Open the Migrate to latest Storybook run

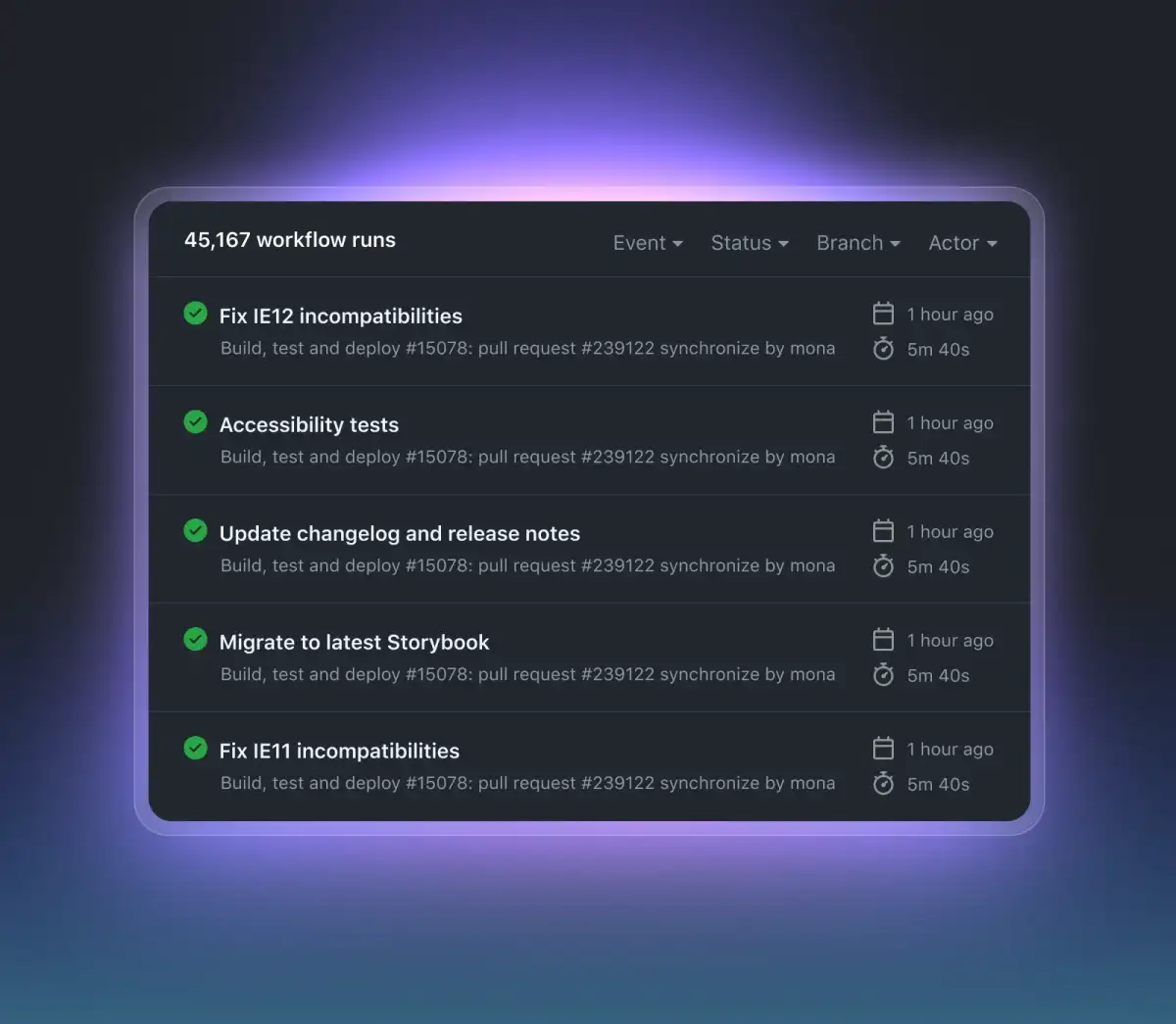click(x=354, y=643)
